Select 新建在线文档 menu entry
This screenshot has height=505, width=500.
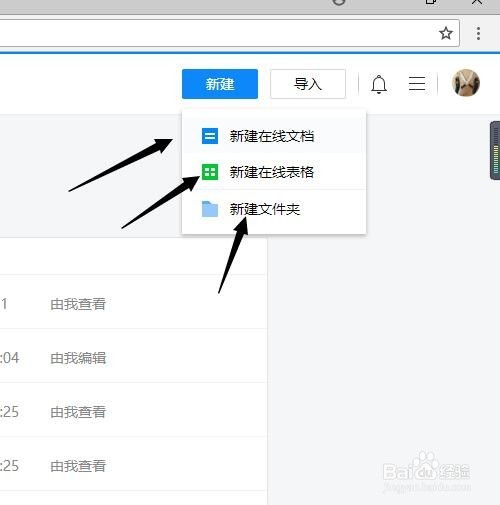point(274,136)
